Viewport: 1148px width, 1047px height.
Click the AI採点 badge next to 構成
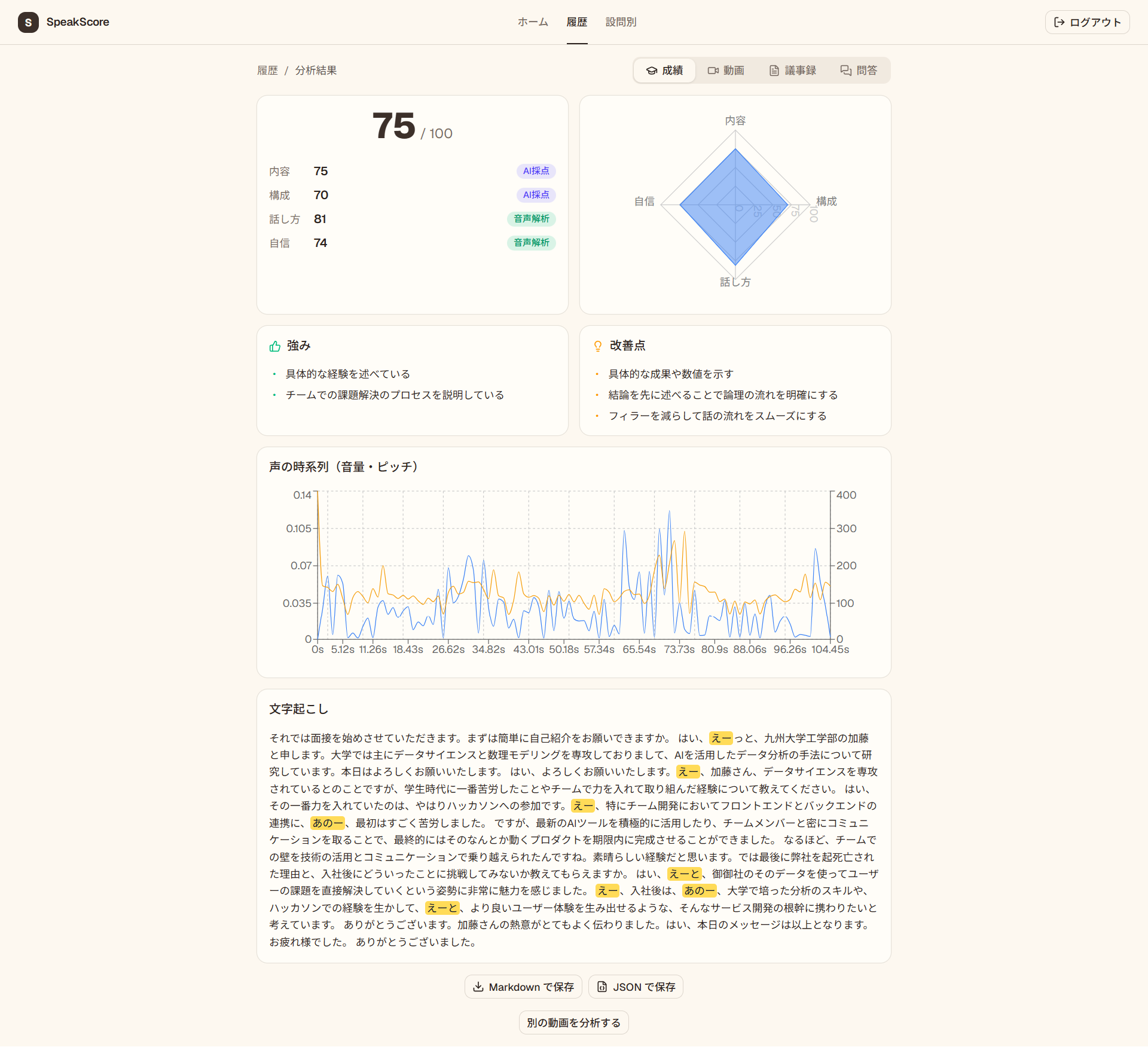[x=536, y=195]
